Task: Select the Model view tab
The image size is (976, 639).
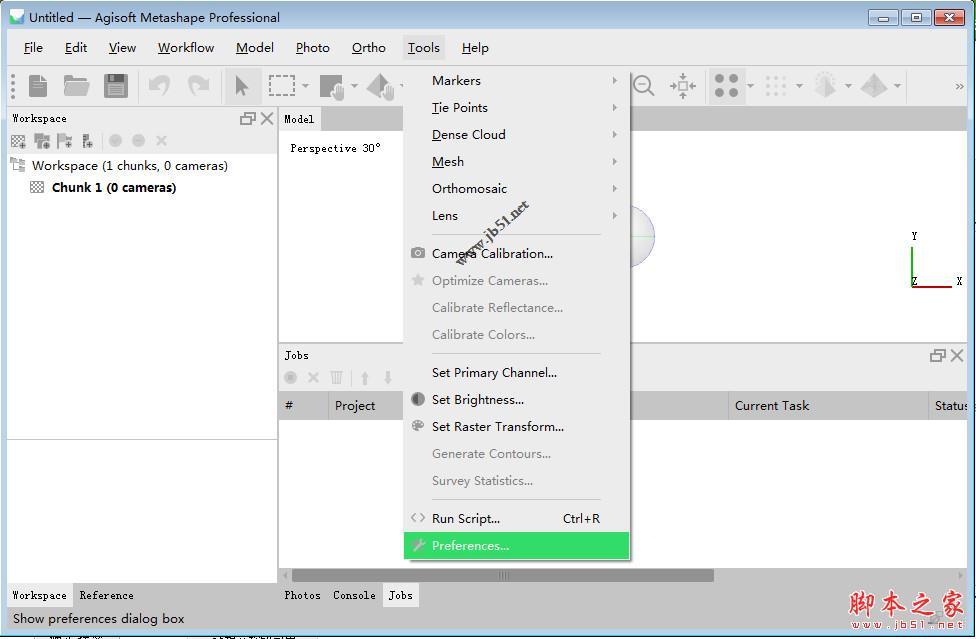Action: 299,119
